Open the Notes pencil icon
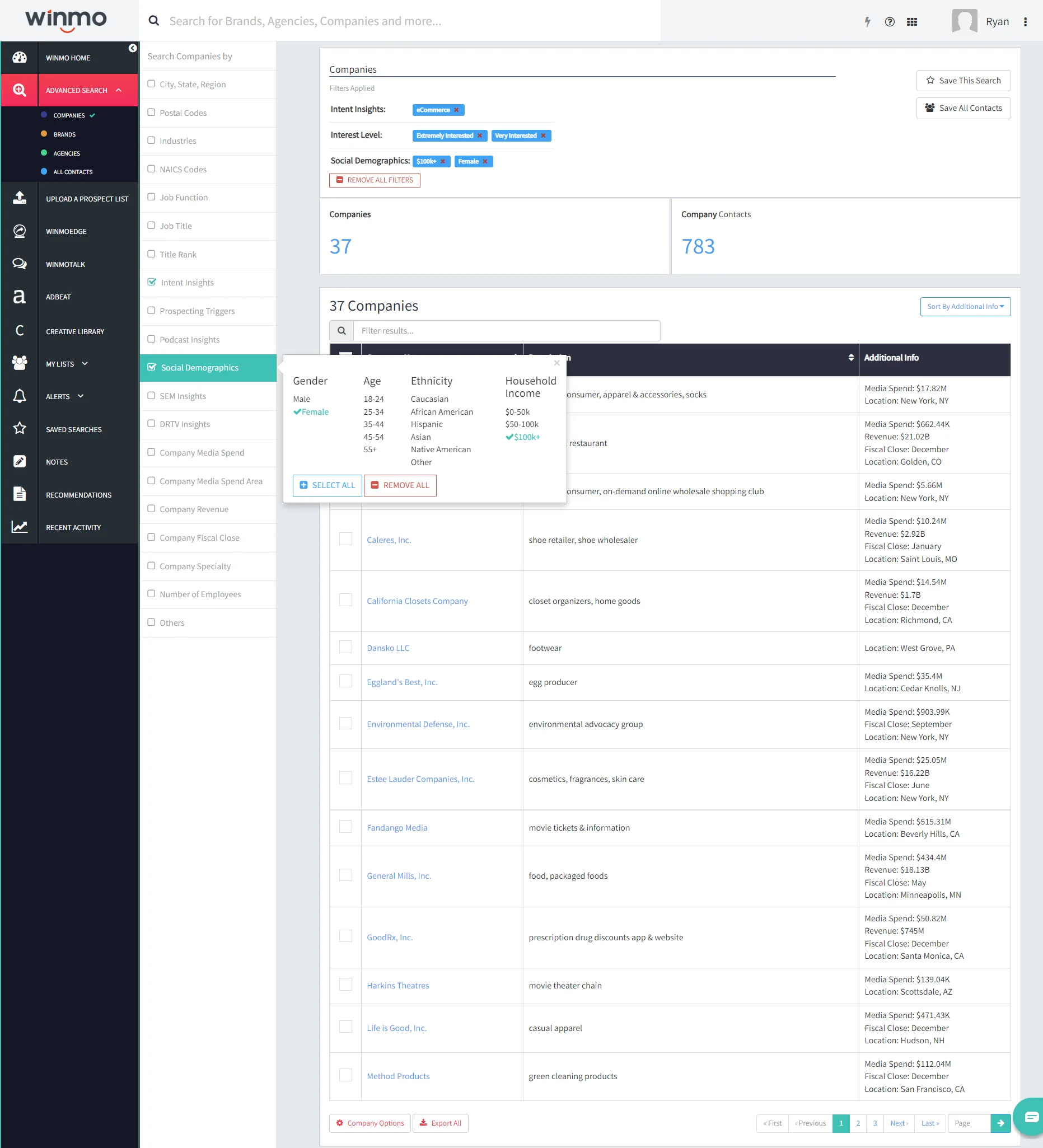Image resolution: width=1043 pixels, height=1148 pixels. pyautogui.click(x=20, y=462)
